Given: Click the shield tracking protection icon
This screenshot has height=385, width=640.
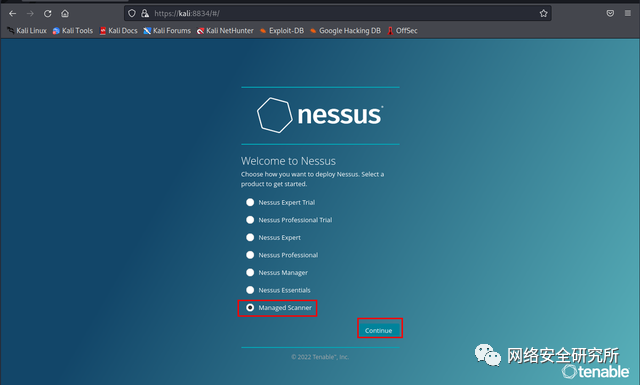Looking at the screenshot, I should [132, 13].
